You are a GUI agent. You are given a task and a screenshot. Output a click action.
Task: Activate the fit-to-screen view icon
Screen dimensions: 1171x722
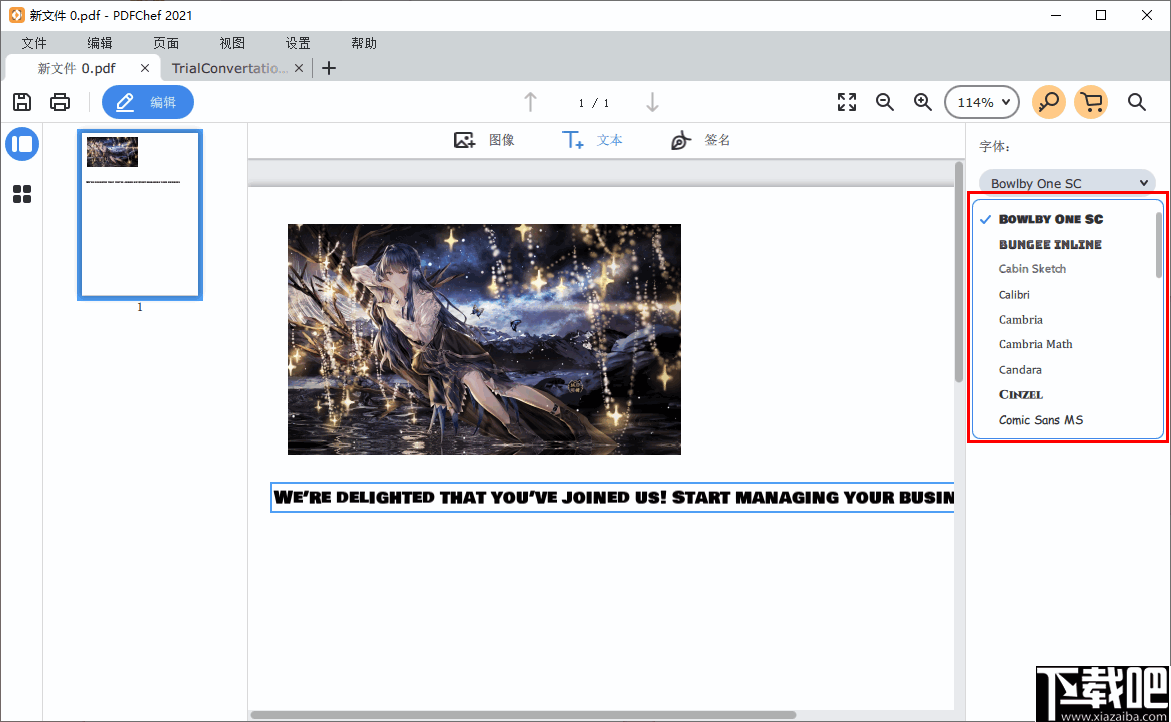(846, 101)
